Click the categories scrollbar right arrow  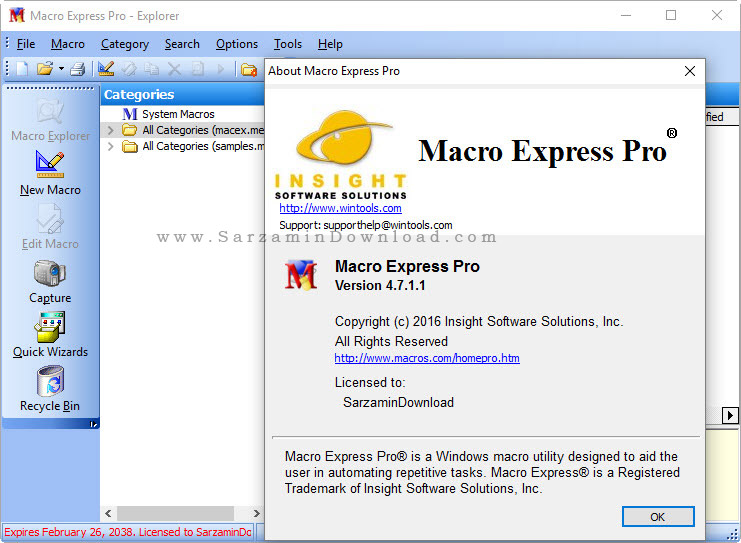tap(256, 513)
